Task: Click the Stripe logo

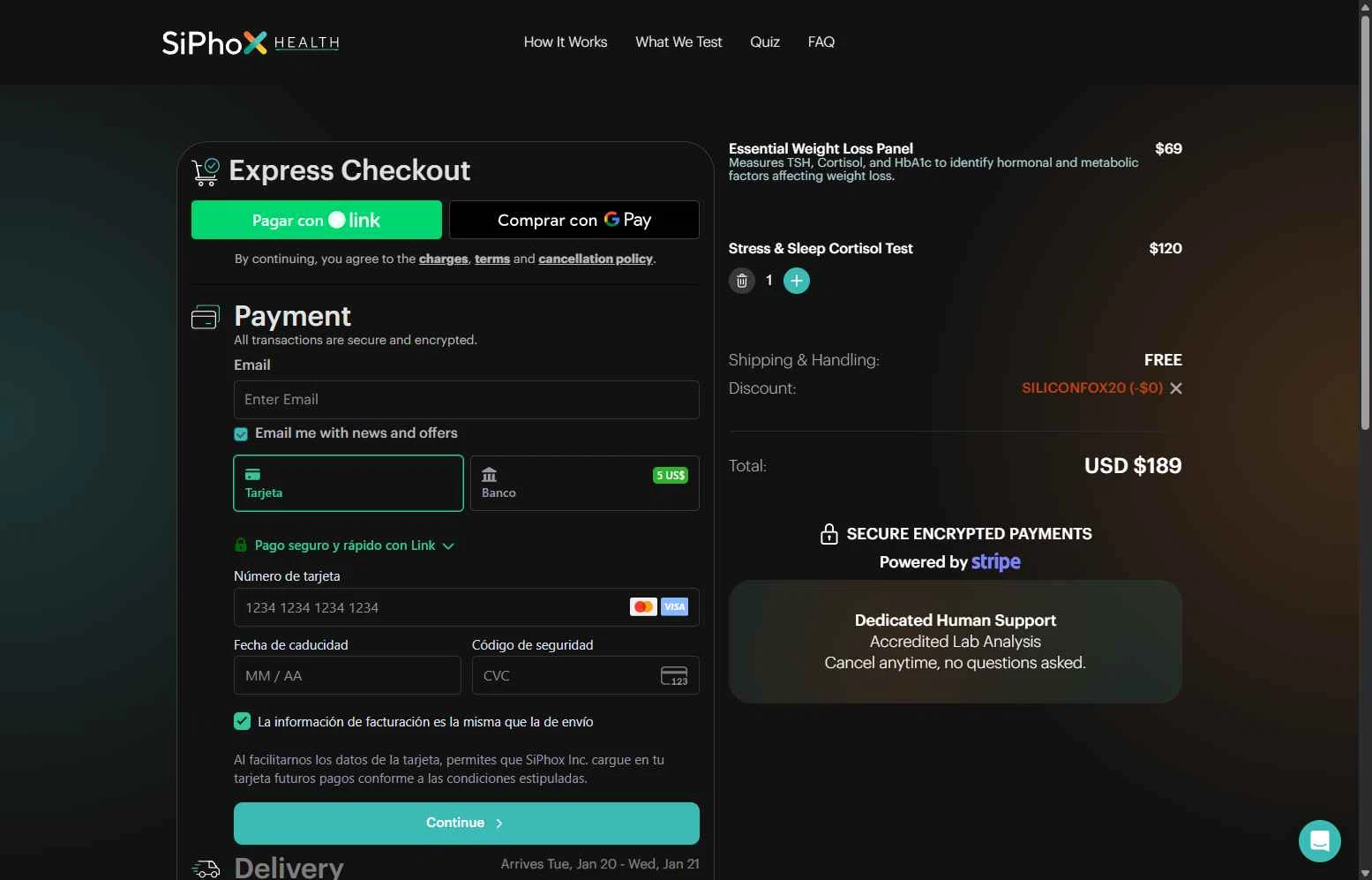Action: pos(996,562)
